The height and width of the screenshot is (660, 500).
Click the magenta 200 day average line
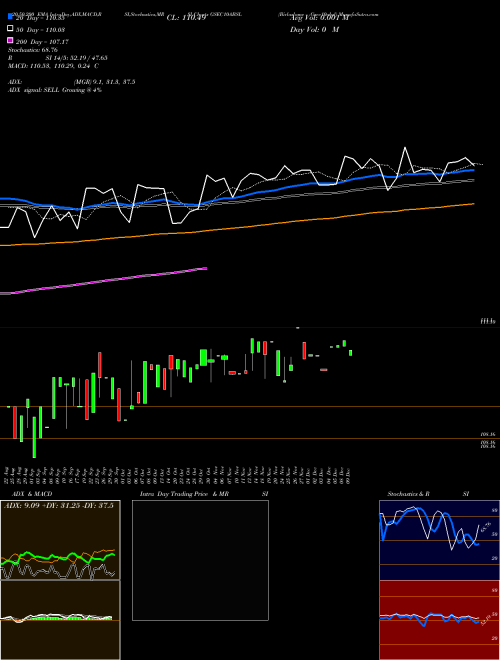click(x=104, y=281)
